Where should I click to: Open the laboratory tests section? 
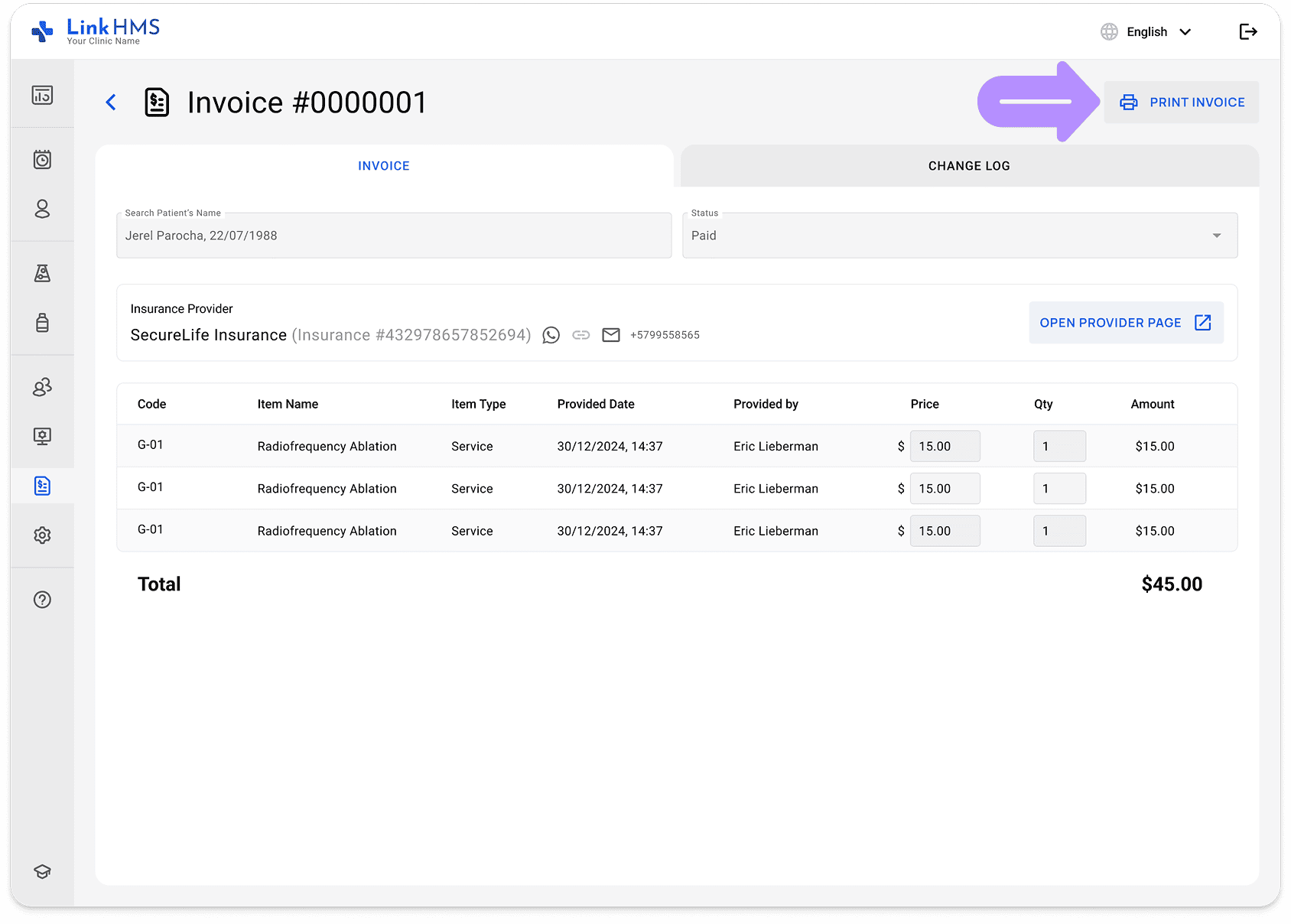click(42, 273)
